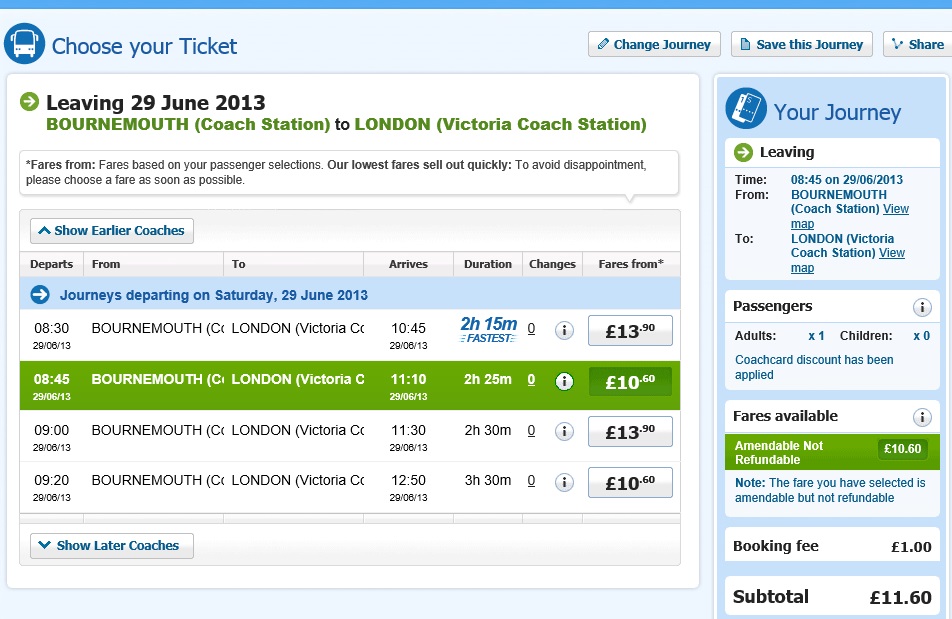This screenshot has width=952, height=619.
Task: Select the highlighted 08:45 coach row
Action: [x=300, y=381]
